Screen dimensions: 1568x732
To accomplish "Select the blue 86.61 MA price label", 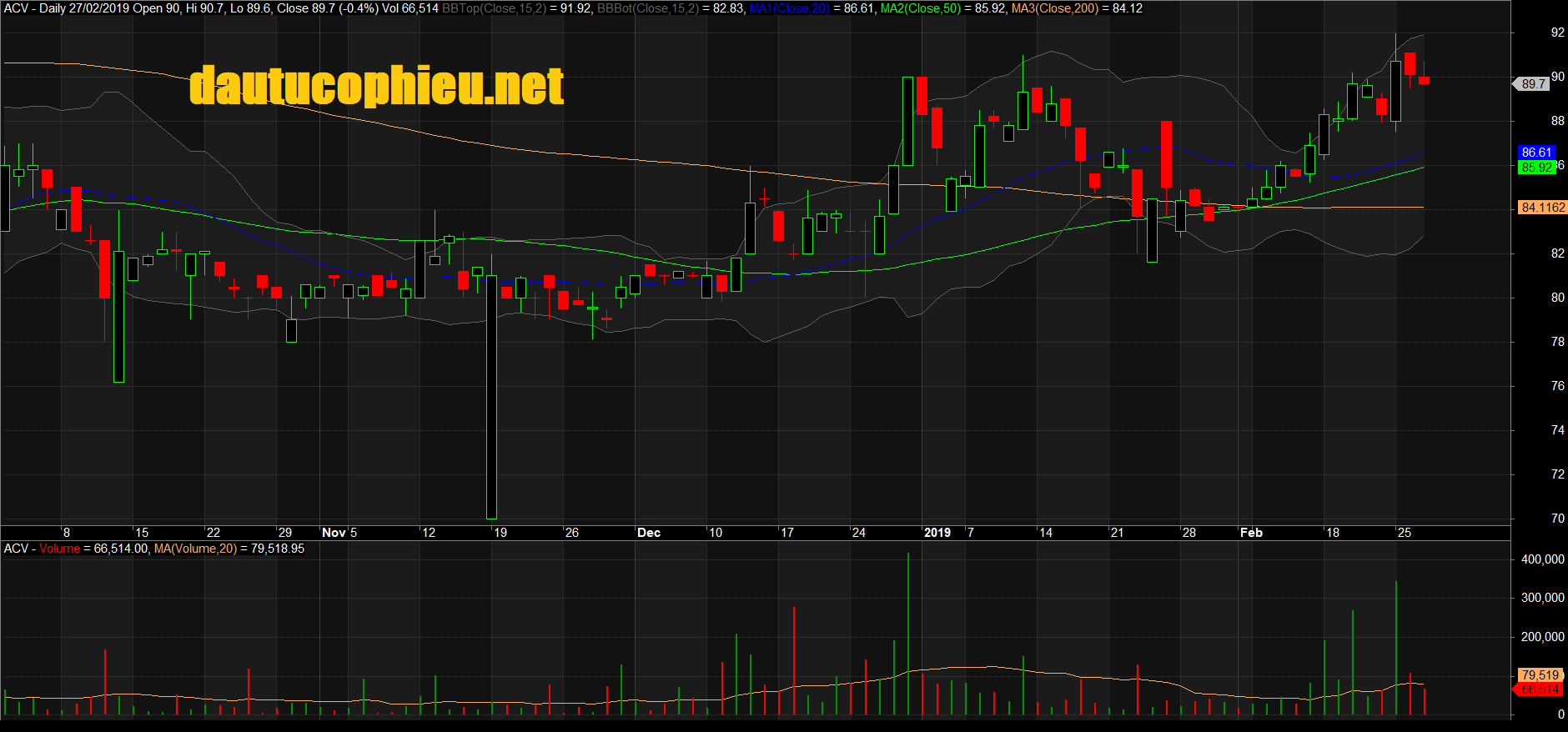I will point(1535,153).
